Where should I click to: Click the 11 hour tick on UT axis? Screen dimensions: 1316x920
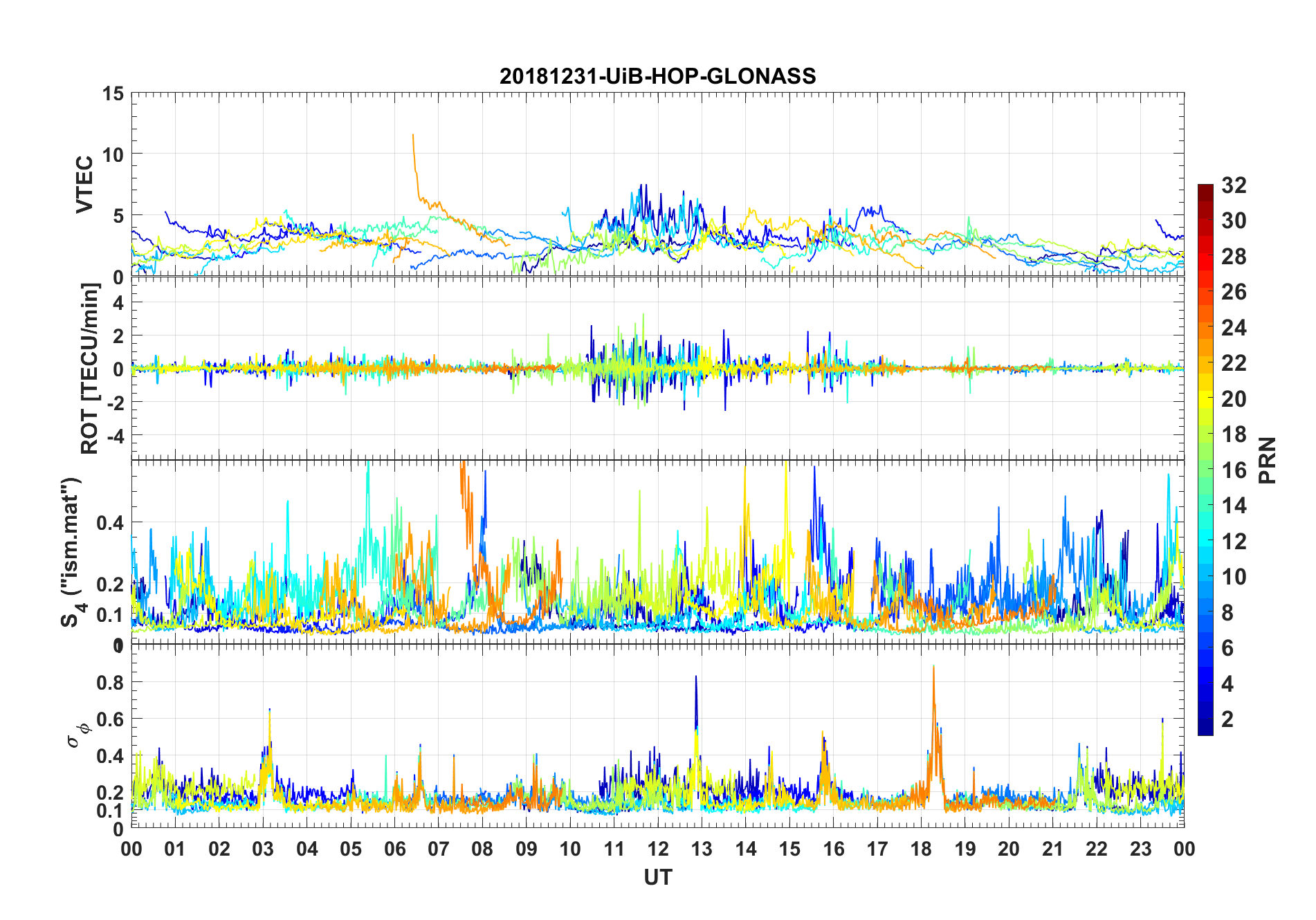coord(614,849)
